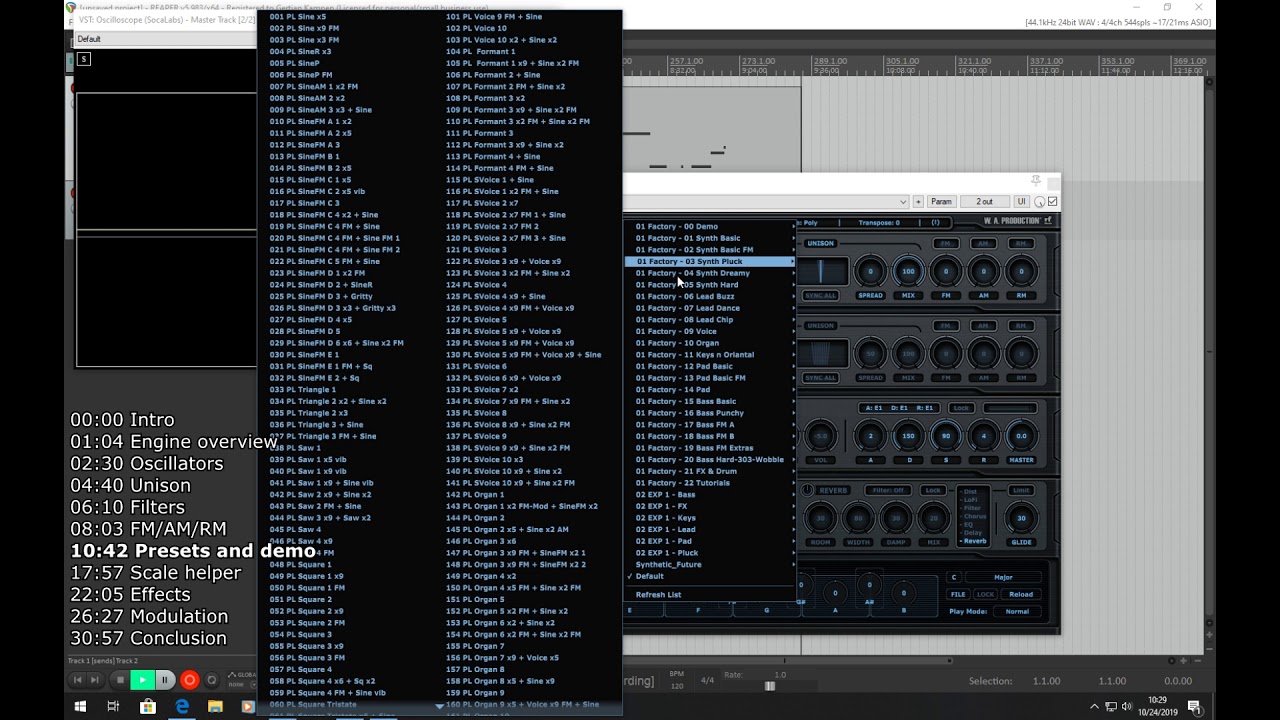The image size is (1280, 720).
Task: Choose preset '101 PL Voice 9 FM + Sine'
Action: point(494,16)
